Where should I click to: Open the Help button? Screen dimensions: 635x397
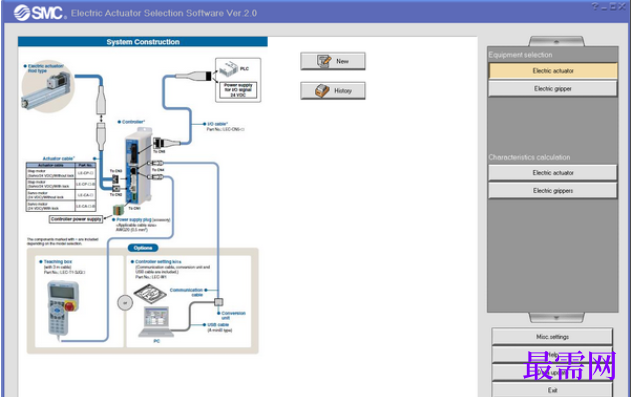coord(552,354)
